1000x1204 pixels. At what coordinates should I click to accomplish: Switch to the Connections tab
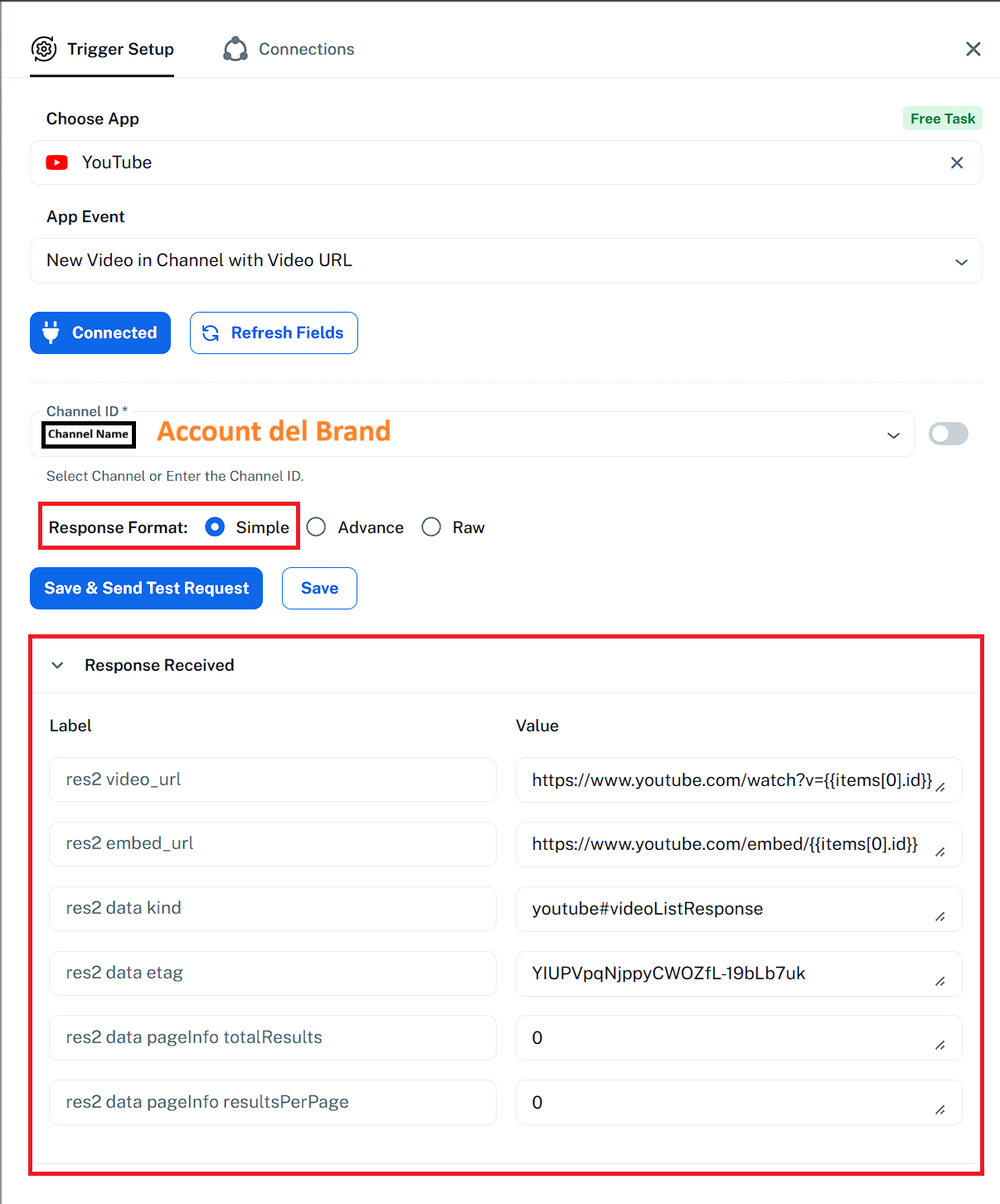pyautogui.click(x=305, y=49)
